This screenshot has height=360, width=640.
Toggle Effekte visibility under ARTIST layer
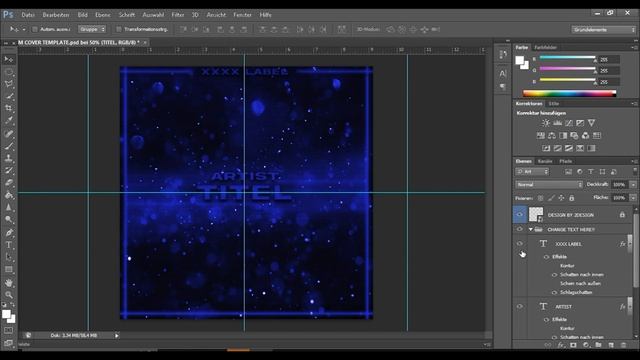pos(547,320)
